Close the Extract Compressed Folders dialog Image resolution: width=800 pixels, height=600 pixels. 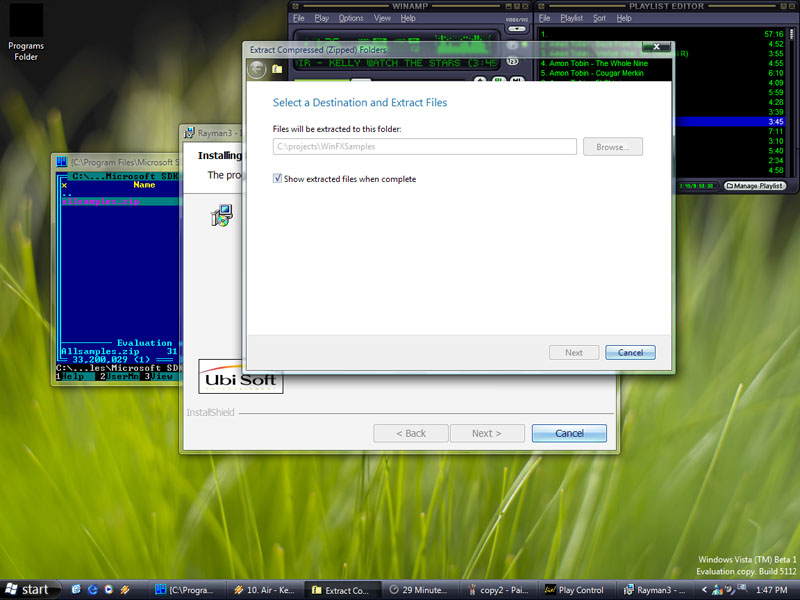(x=657, y=46)
